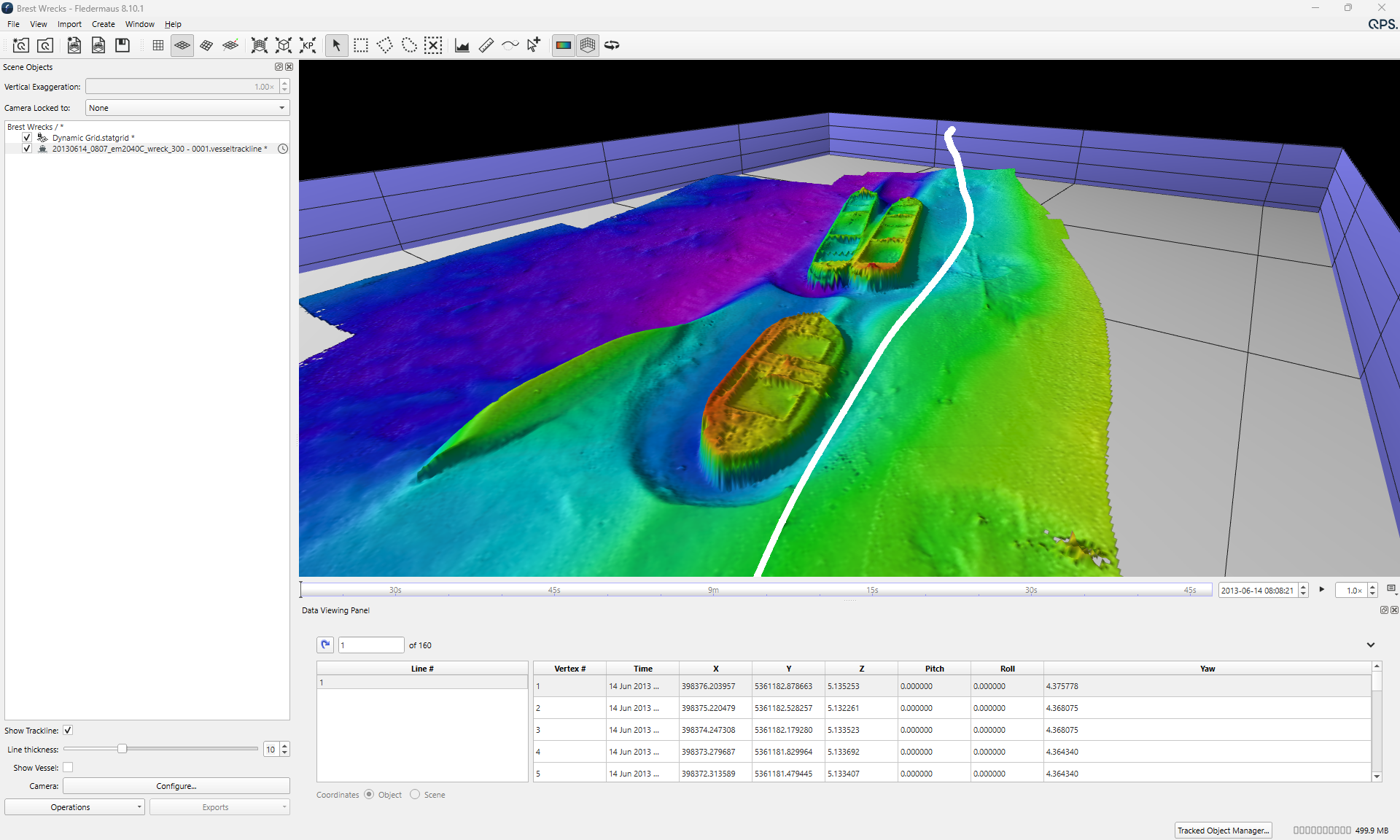Toggle the color map display icon
This screenshot has width=1400, height=840.
[564, 45]
